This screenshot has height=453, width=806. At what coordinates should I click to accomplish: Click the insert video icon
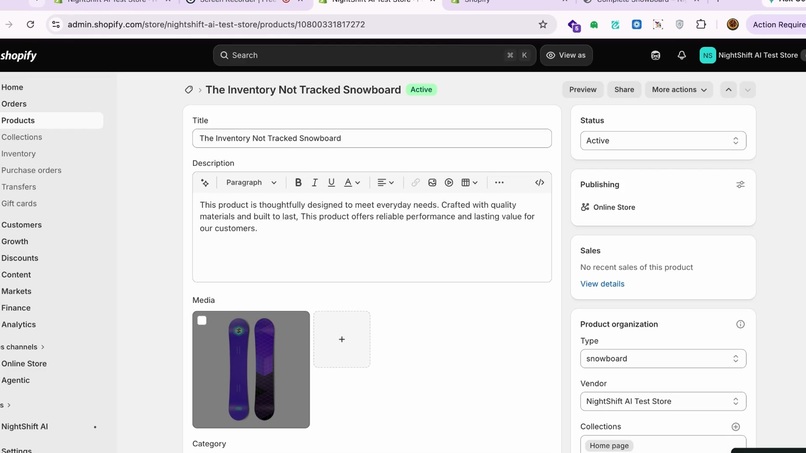pyautogui.click(x=449, y=183)
